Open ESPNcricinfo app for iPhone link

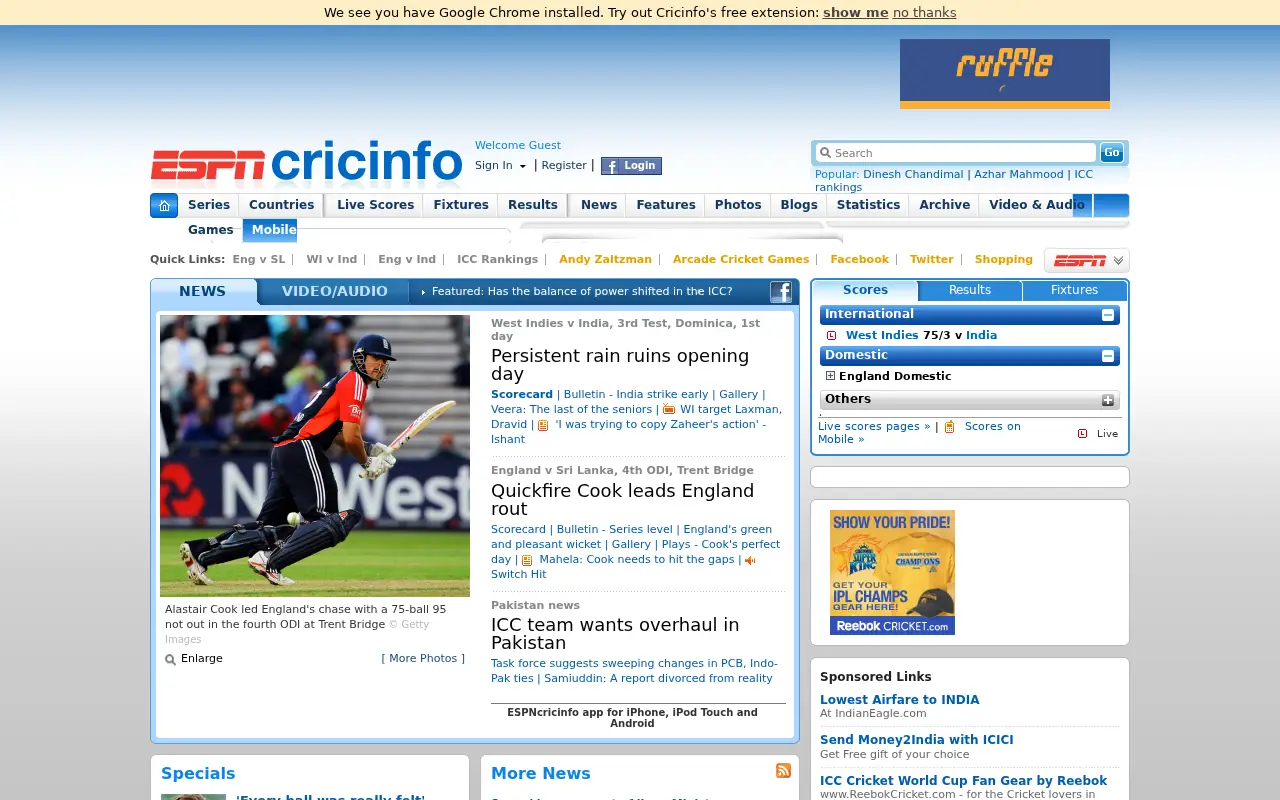[x=632, y=718]
